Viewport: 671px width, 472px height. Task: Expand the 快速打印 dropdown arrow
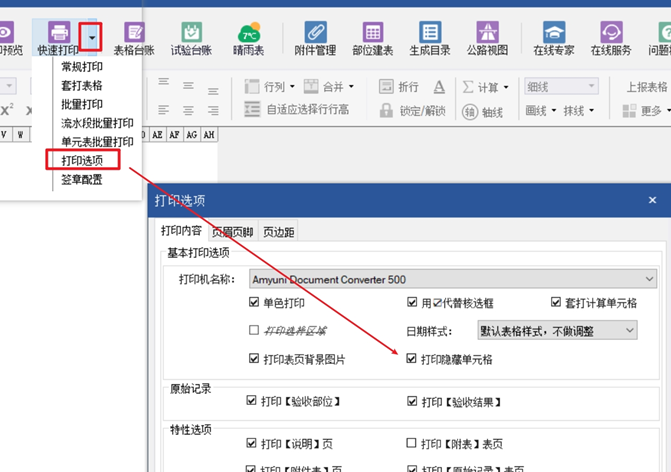92,37
